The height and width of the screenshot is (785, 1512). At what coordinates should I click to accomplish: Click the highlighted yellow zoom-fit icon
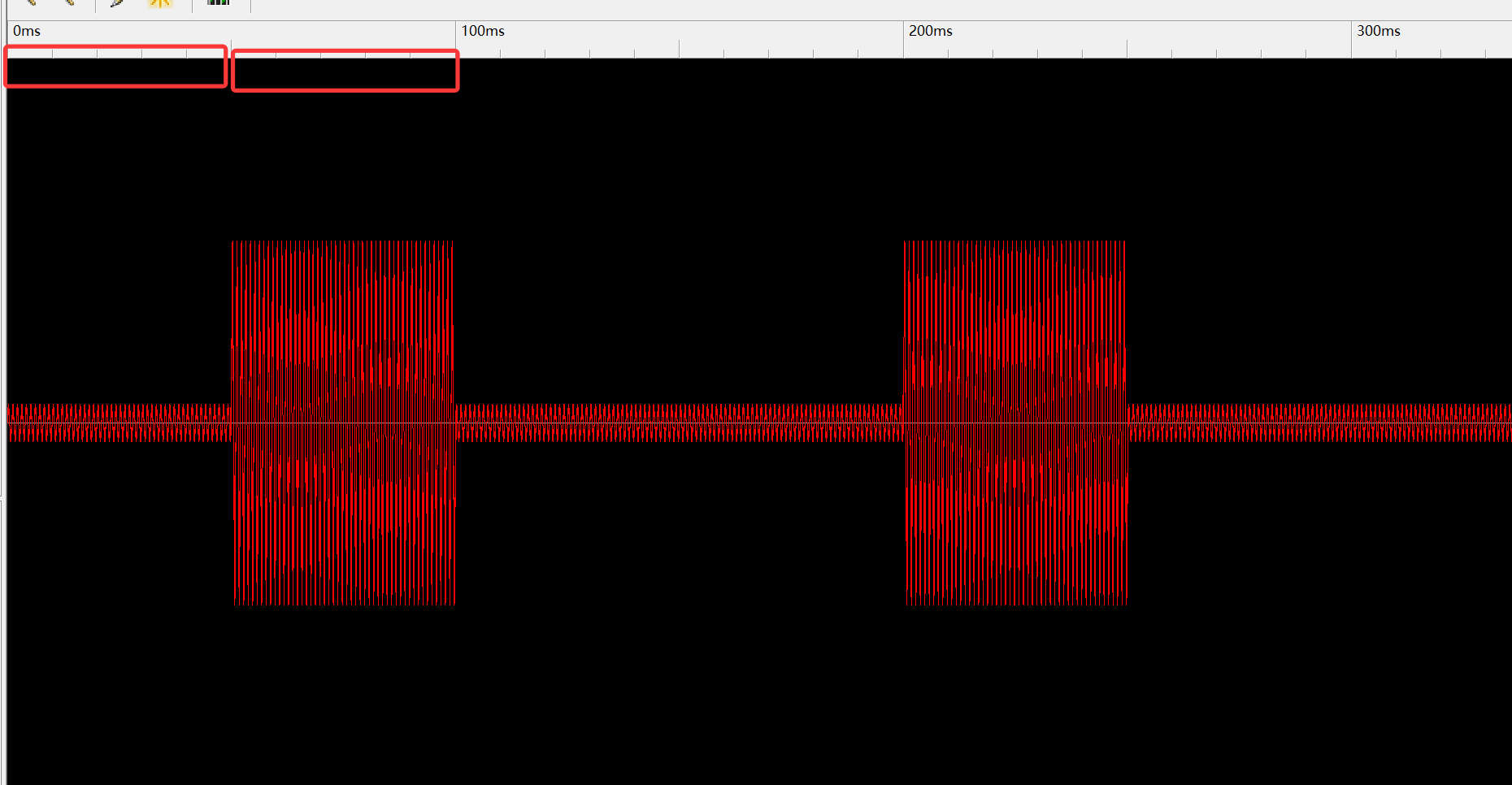(x=159, y=3)
